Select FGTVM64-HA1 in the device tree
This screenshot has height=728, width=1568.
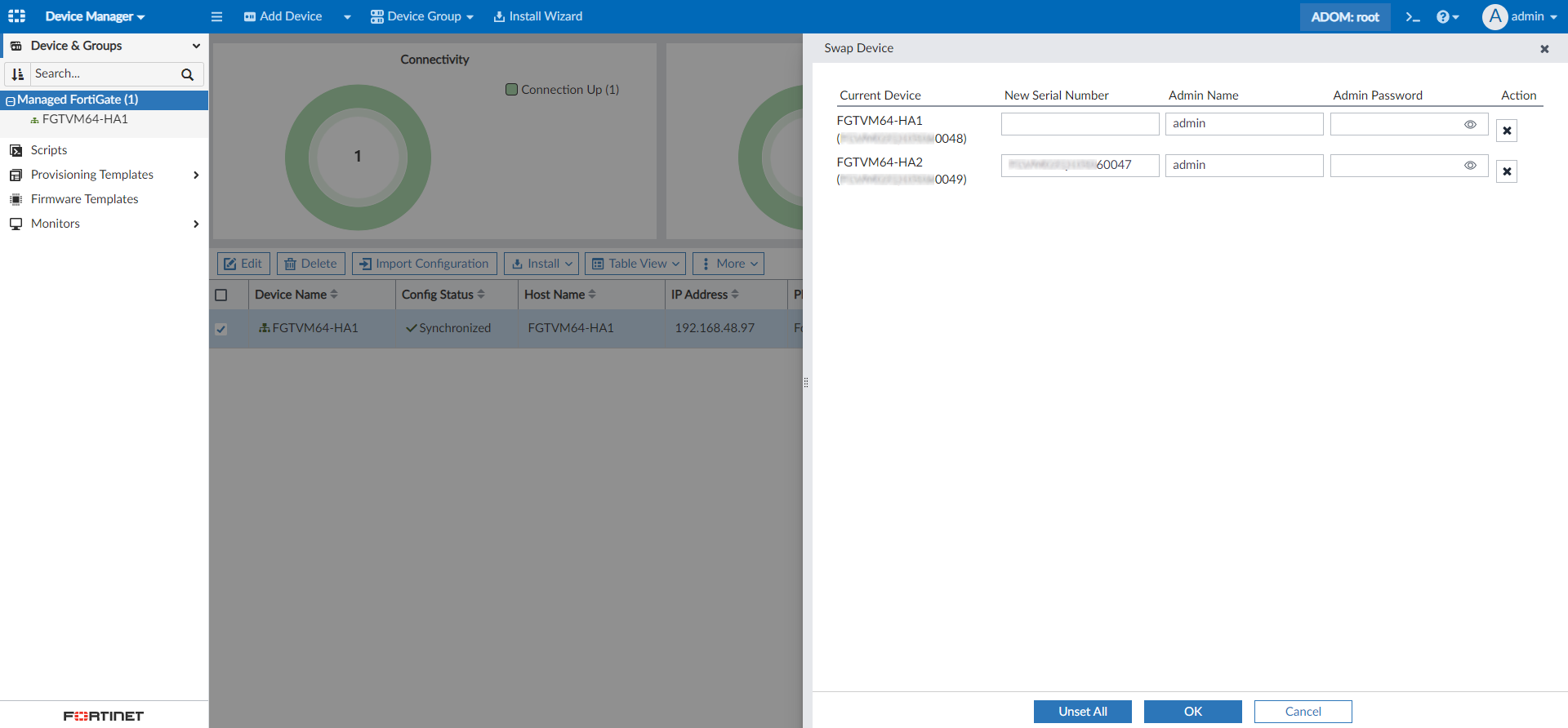pos(85,119)
